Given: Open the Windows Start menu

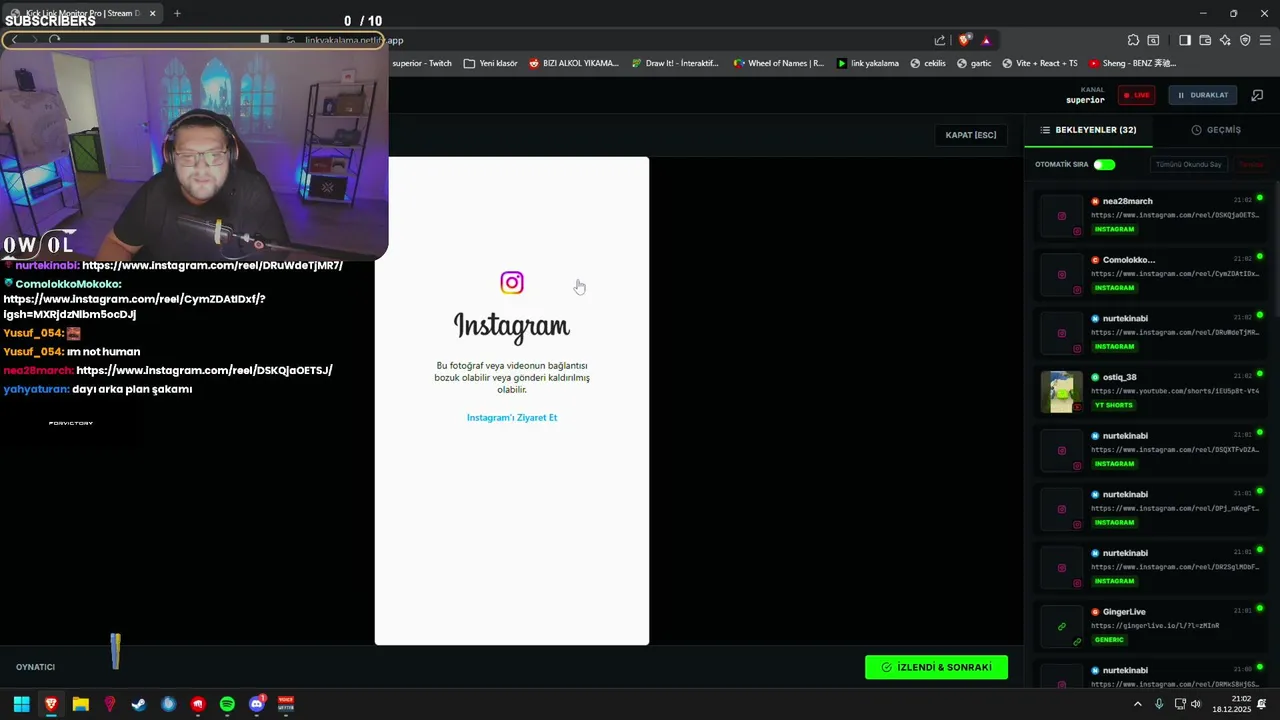Looking at the screenshot, I should pyautogui.click(x=21, y=704).
